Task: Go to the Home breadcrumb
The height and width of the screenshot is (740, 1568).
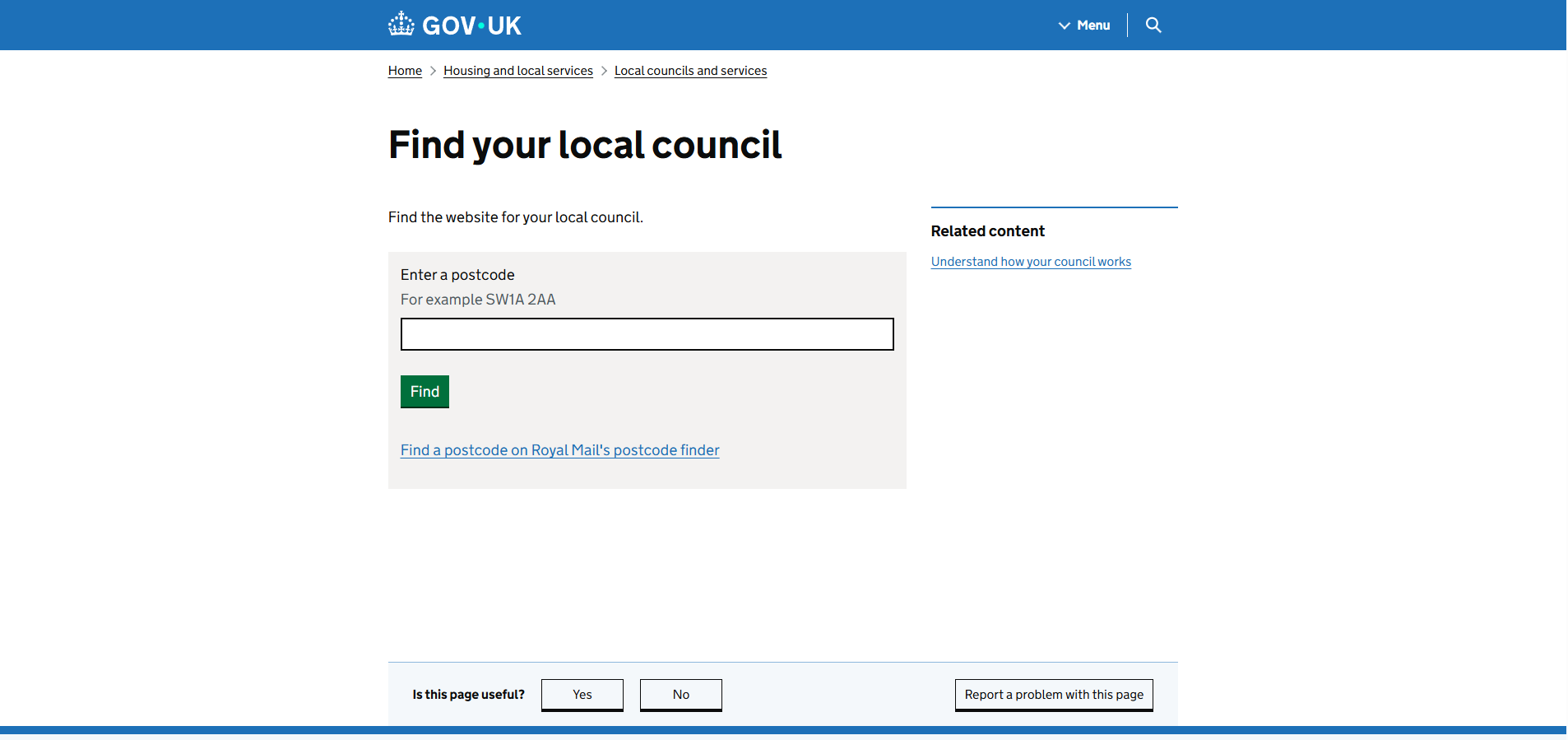Action: click(x=405, y=71)
